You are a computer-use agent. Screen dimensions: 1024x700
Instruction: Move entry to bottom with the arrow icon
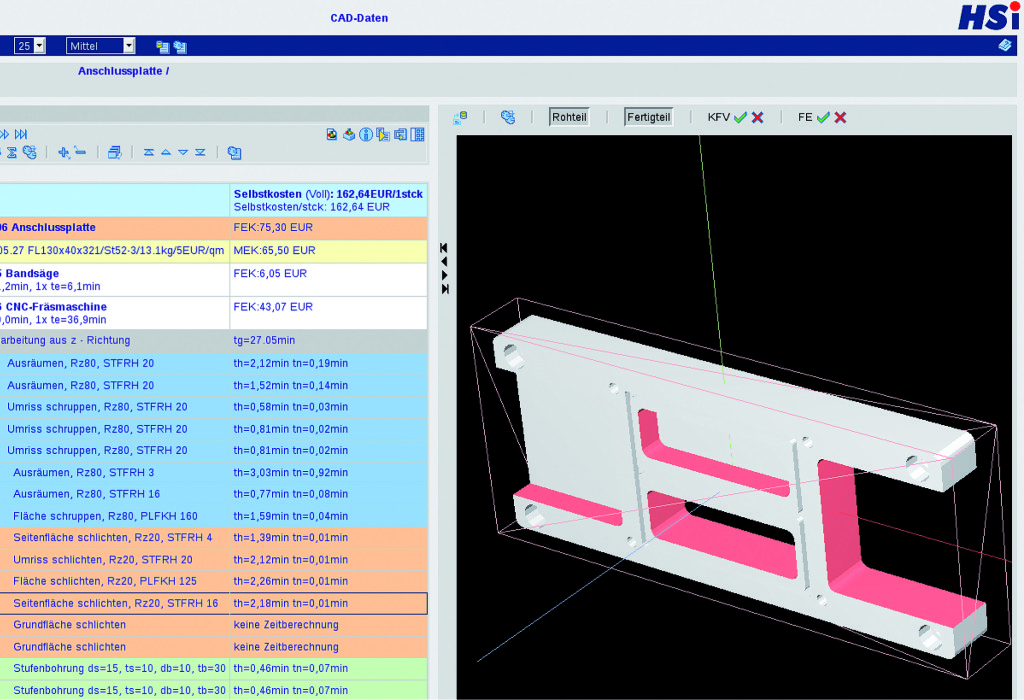[200, 152]
